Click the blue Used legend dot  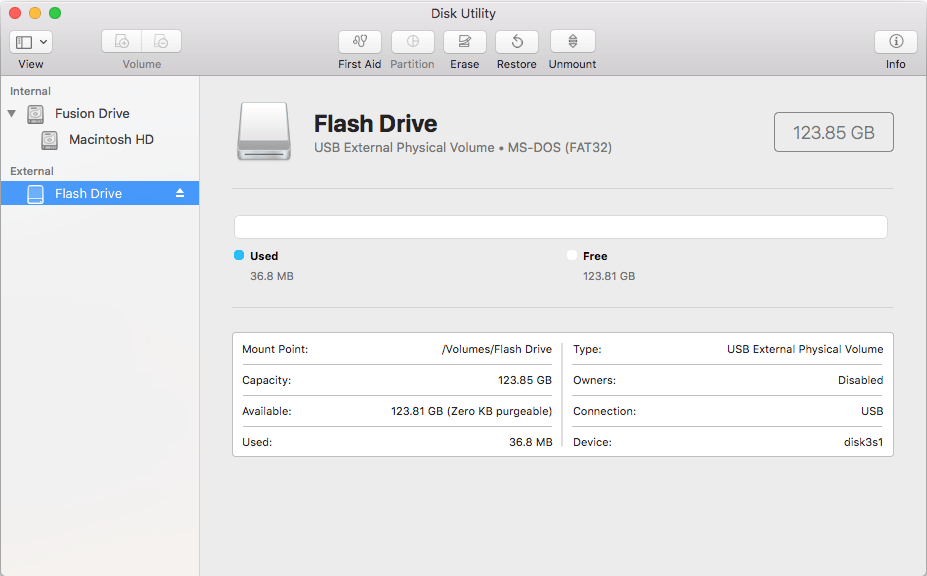(239, 255)
